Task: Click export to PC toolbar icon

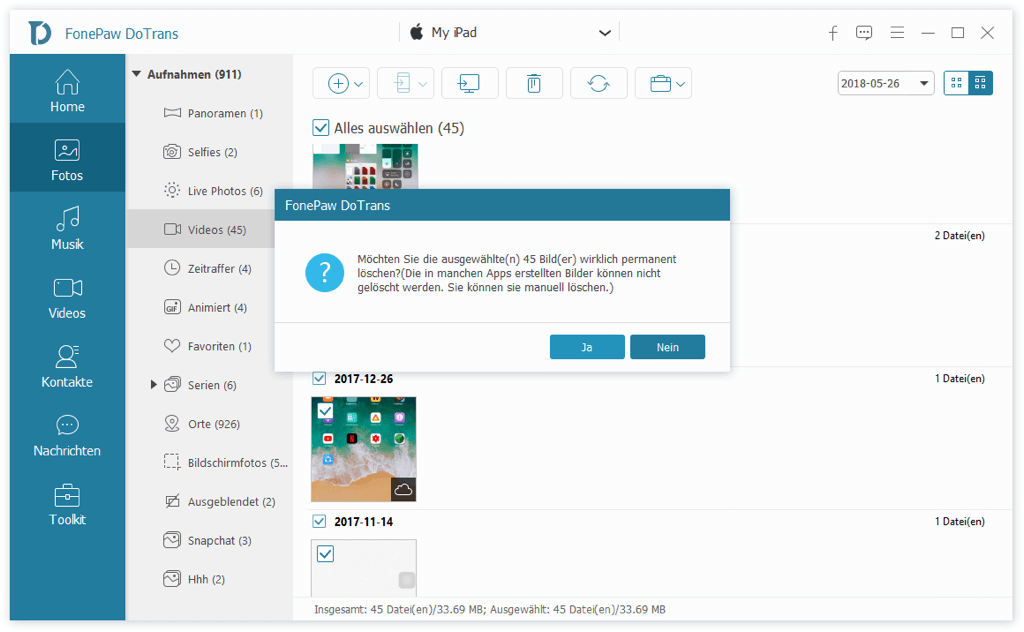Action: (470, 84)
